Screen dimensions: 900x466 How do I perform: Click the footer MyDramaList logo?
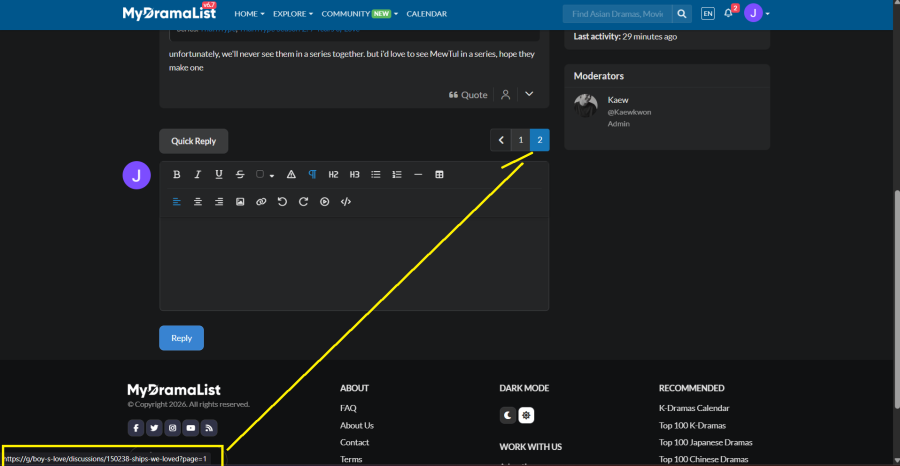tap(174, 390)
